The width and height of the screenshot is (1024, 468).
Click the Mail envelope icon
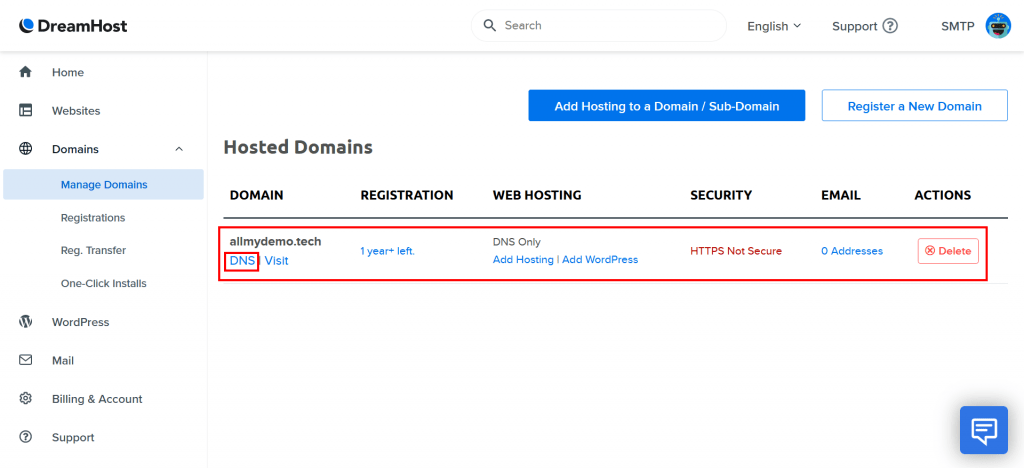click(x=25, y=360)
